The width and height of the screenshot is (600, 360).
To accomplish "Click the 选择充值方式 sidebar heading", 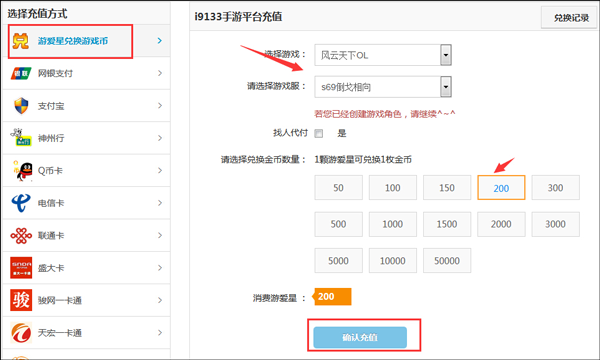I will coord(37,14).
